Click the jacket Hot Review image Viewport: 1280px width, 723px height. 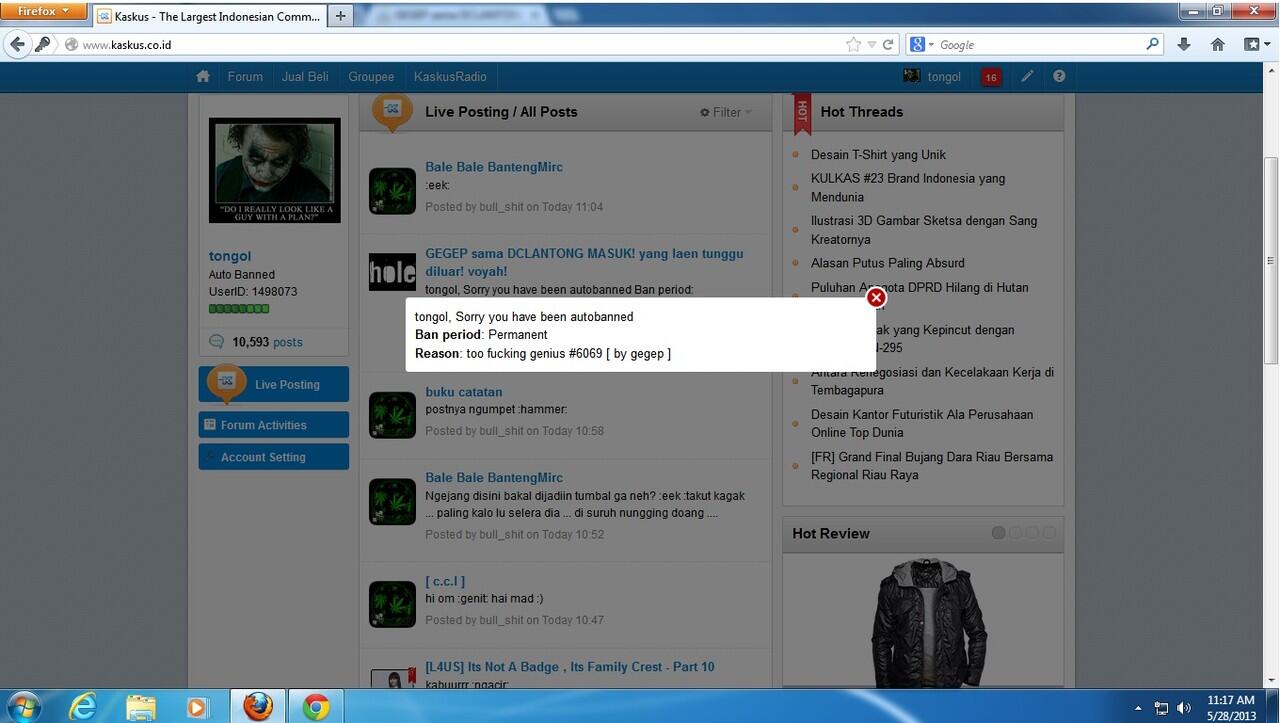922,620
